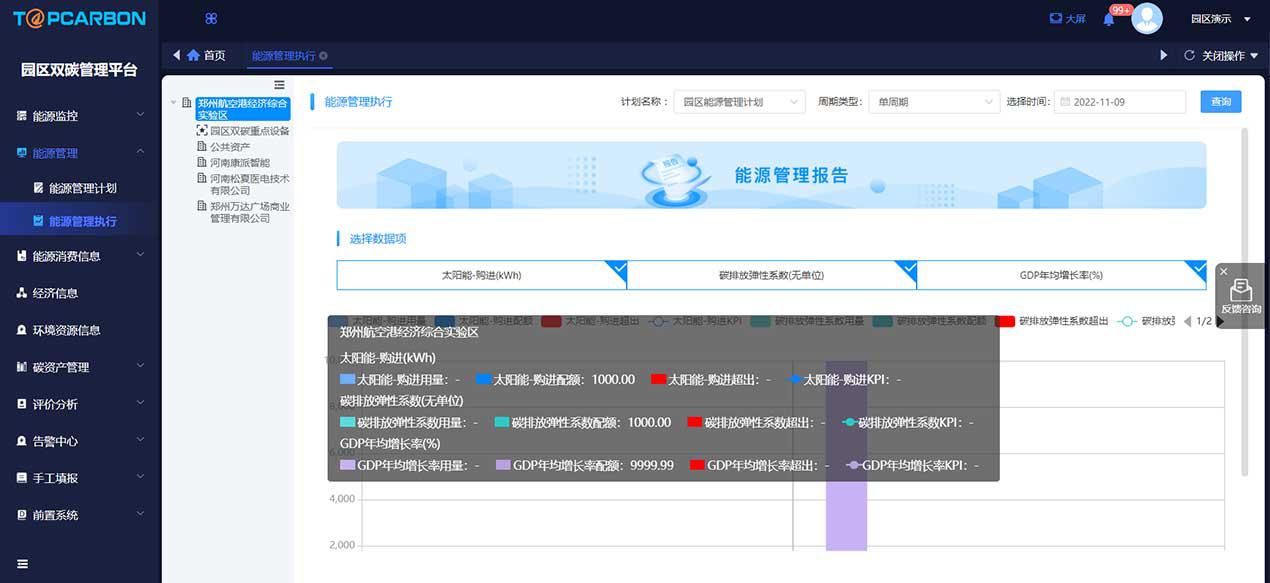Uncheck the GDP年均增长率(%) data item
This screenshot has width=1270, height=583.
click(1060, 275)
